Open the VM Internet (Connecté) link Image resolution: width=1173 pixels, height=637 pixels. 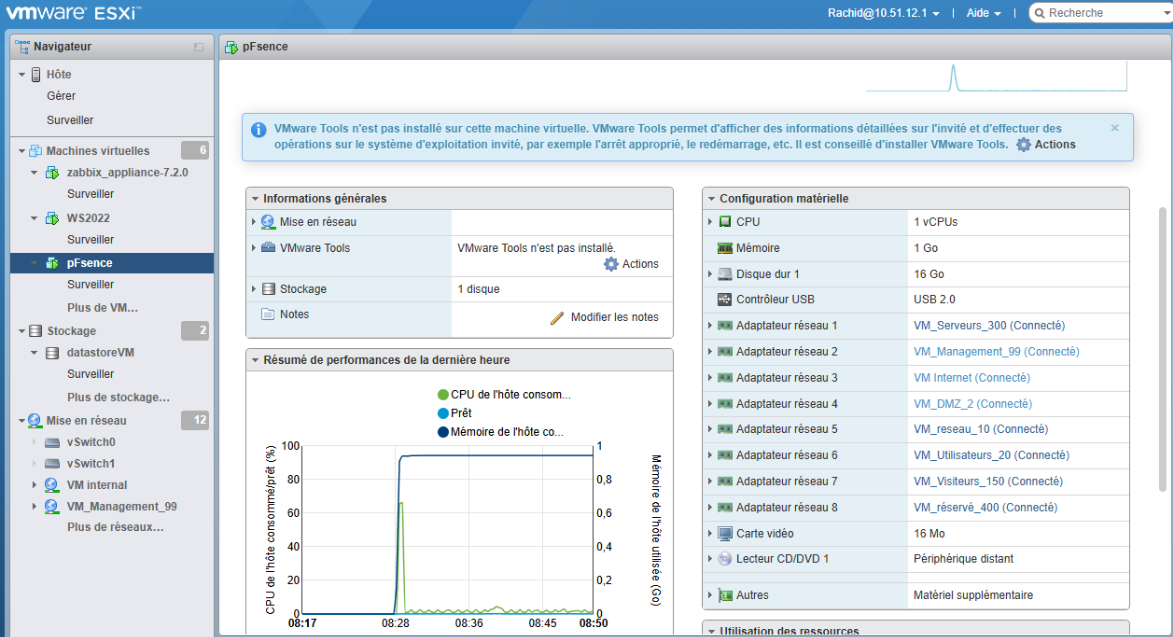[972, 378]
